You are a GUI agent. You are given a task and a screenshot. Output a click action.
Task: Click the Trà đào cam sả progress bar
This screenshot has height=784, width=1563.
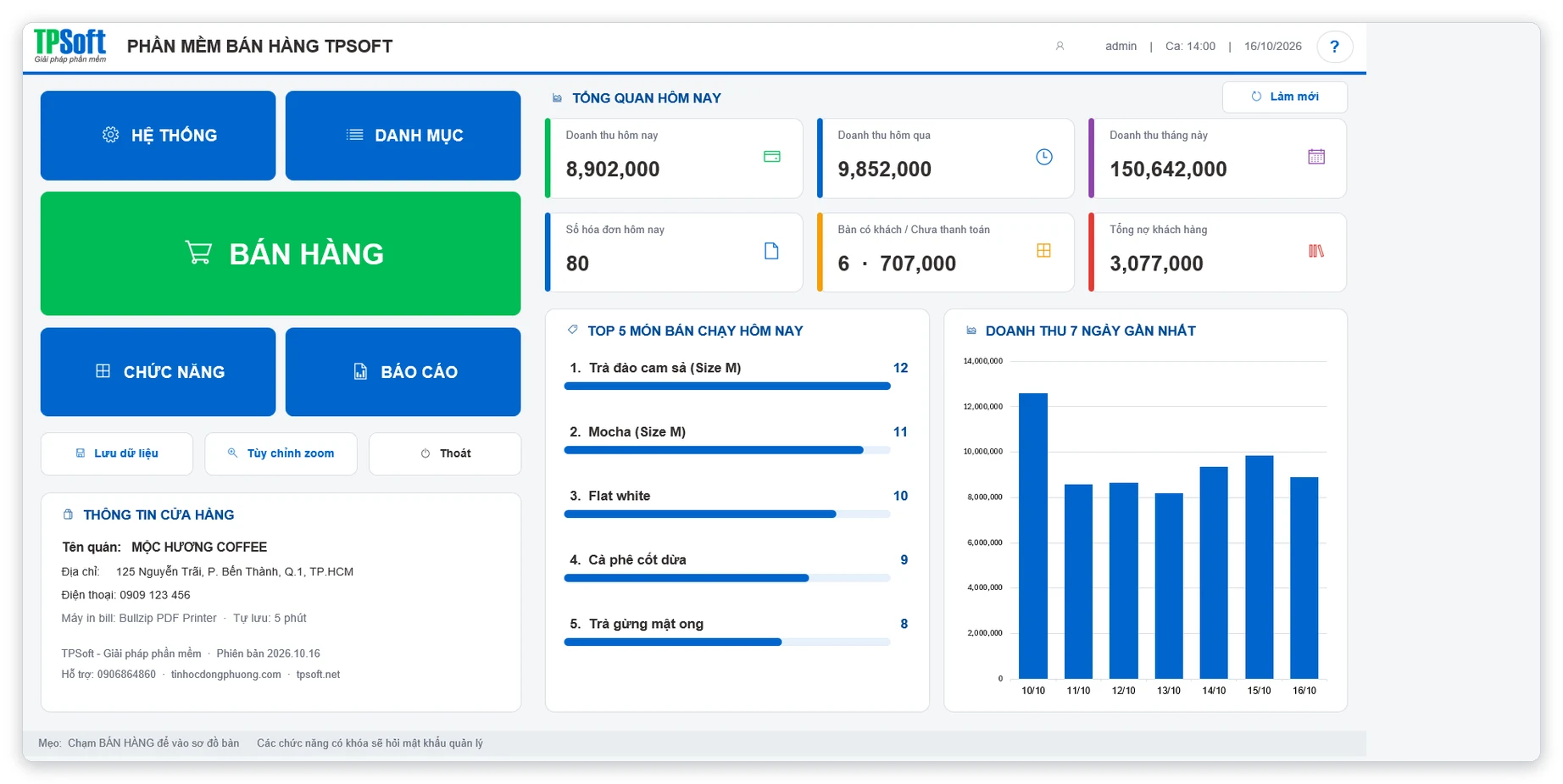point(727,386)
